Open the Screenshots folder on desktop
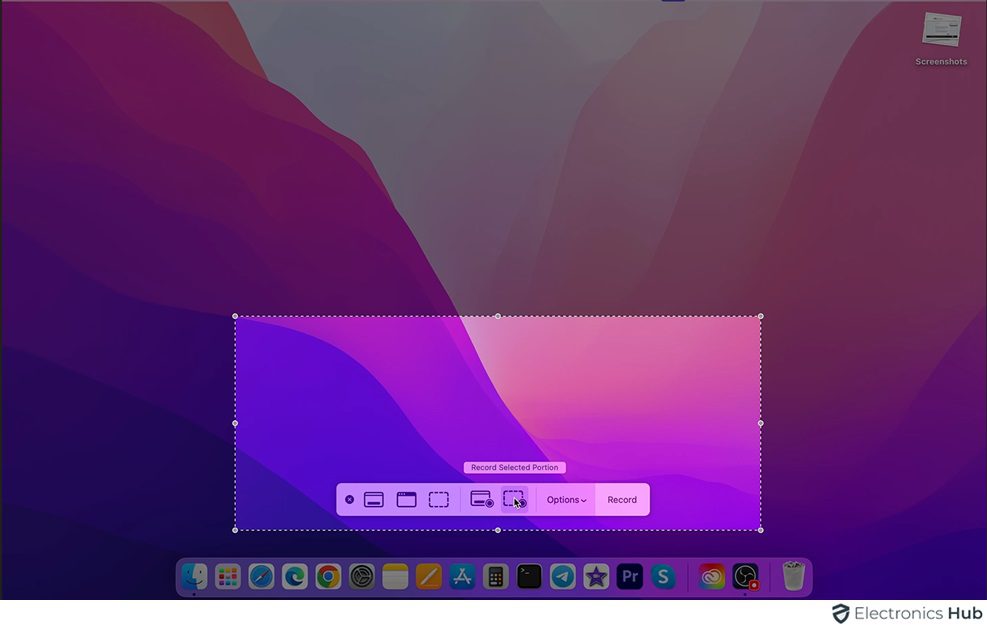The image size is (987, 625). tap(940, 33)
